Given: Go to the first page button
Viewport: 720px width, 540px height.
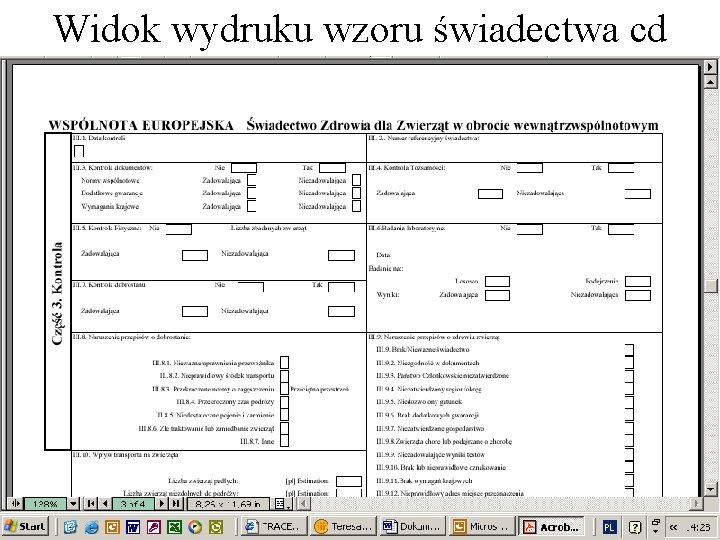Looking at the screenshot, I should point(91,504).
